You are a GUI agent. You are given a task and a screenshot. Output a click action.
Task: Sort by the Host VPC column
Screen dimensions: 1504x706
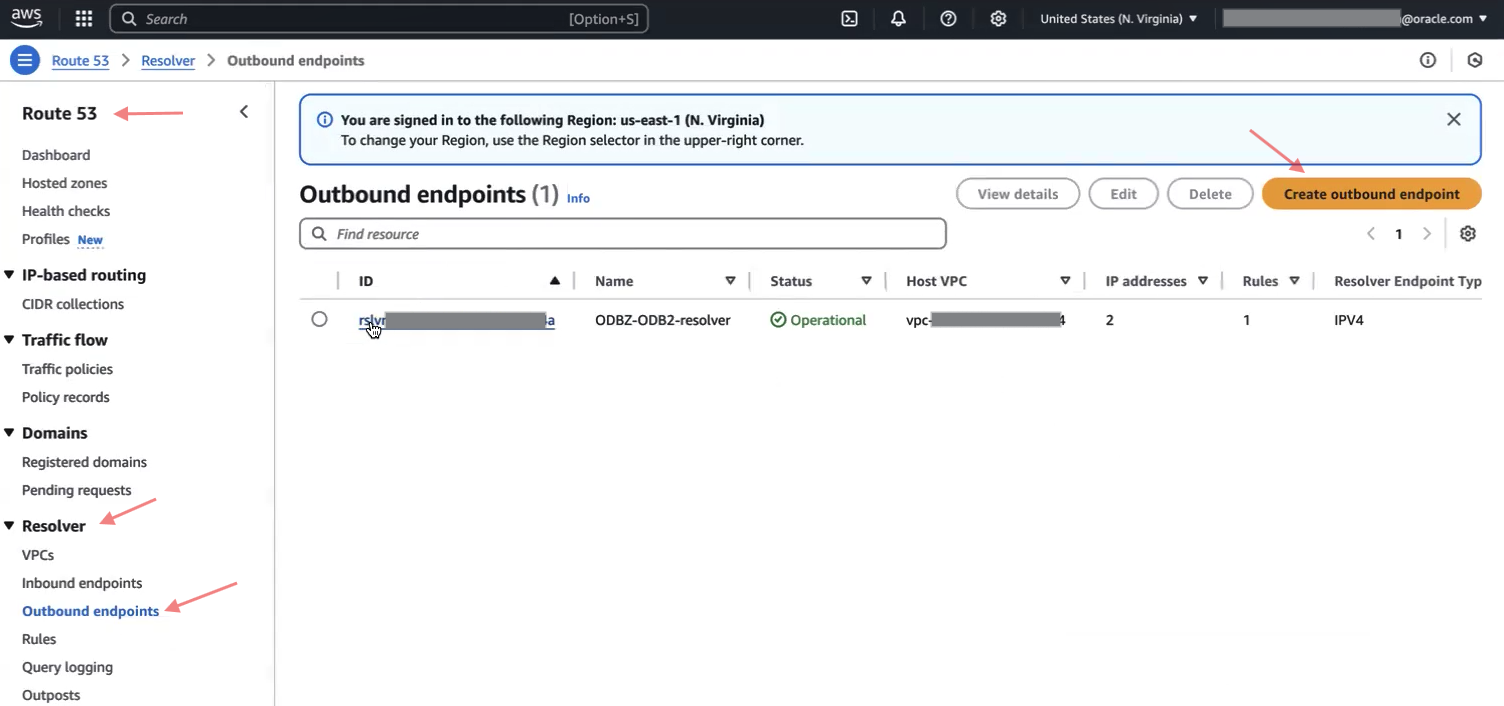click(x=1065, y=281)
